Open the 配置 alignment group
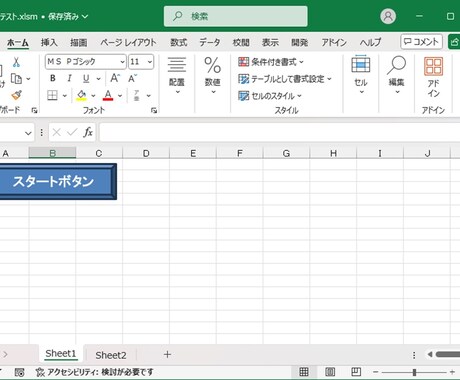The image size is (460, 380). (177, 76)
